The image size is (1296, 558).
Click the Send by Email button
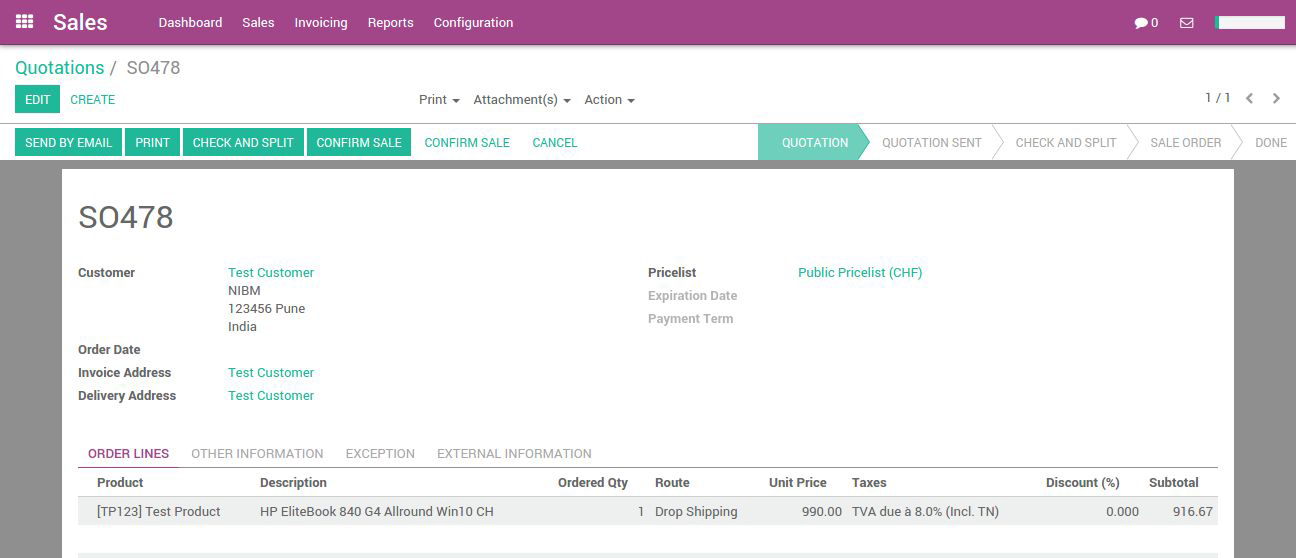pos(68,142)
